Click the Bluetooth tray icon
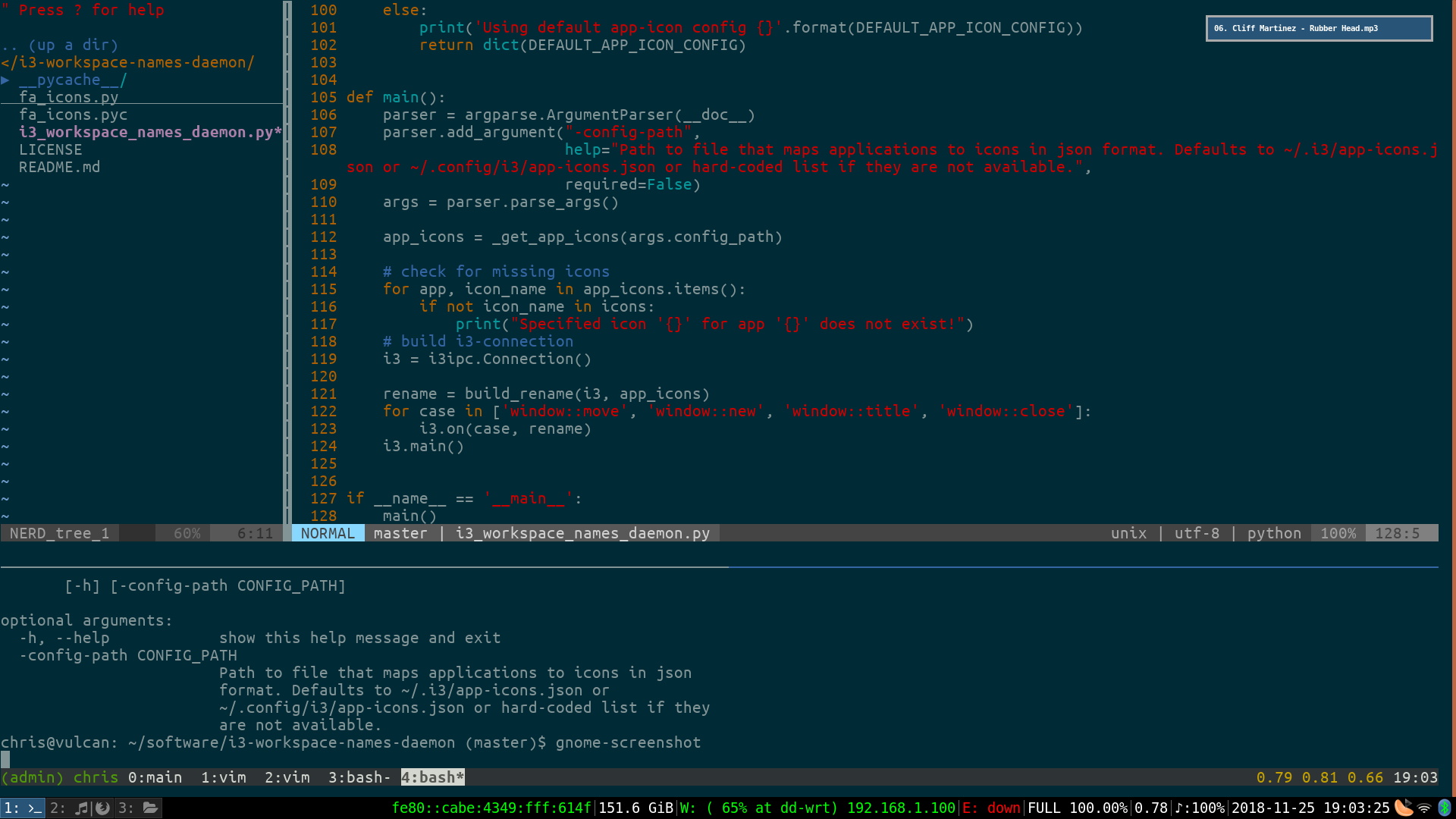The width and height of the screenshot is (1456, 819). 1445,808
